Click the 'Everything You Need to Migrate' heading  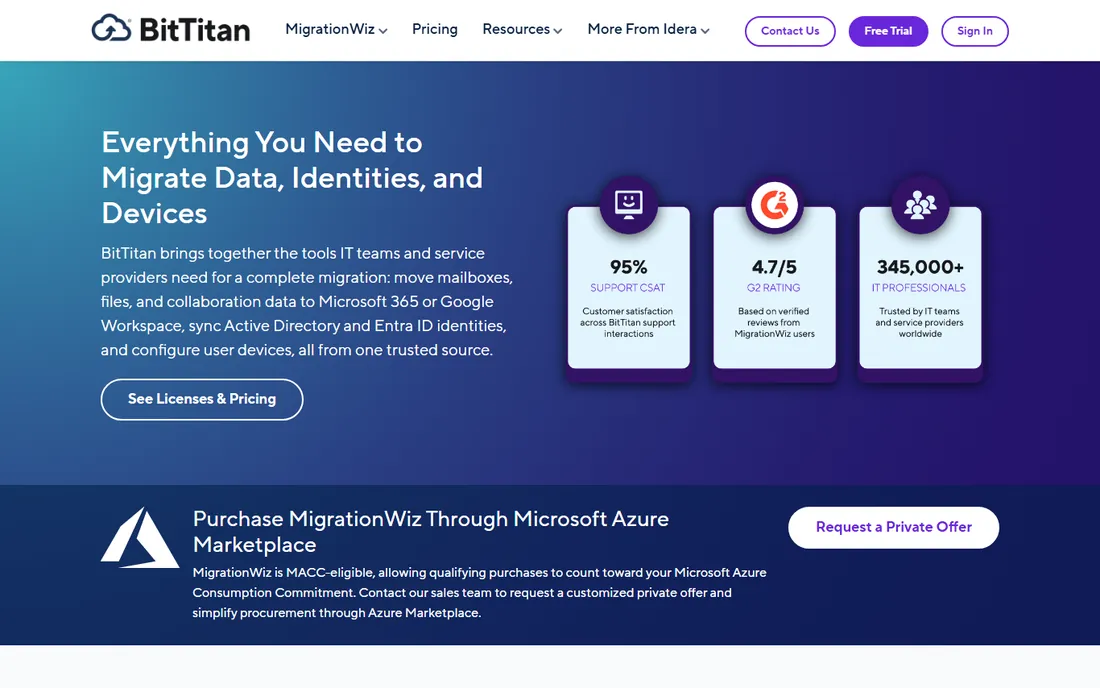[x=292, y=177]
